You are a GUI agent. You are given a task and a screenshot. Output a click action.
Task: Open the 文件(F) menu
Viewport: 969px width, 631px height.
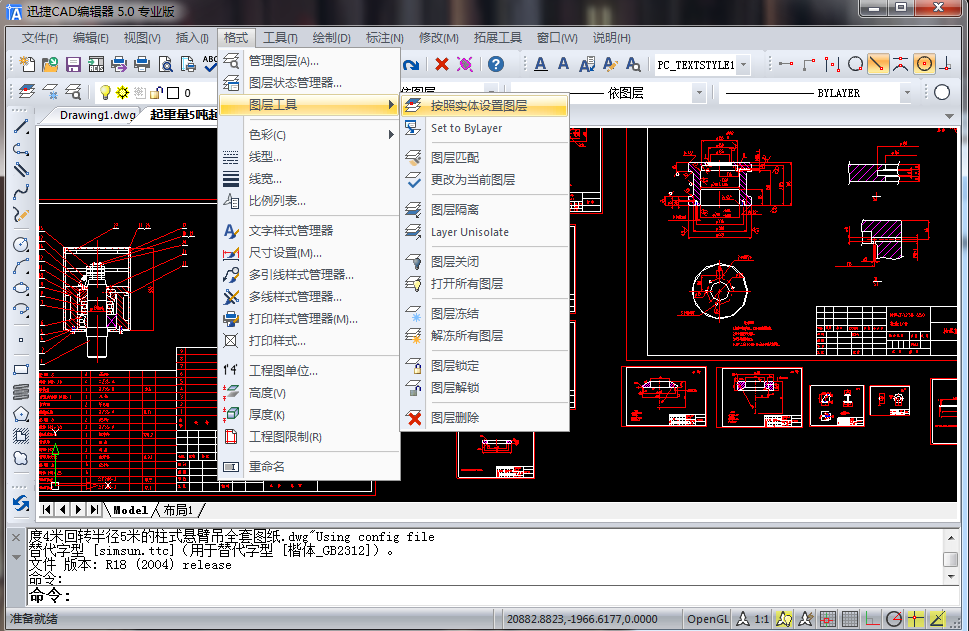pos(40,38)
